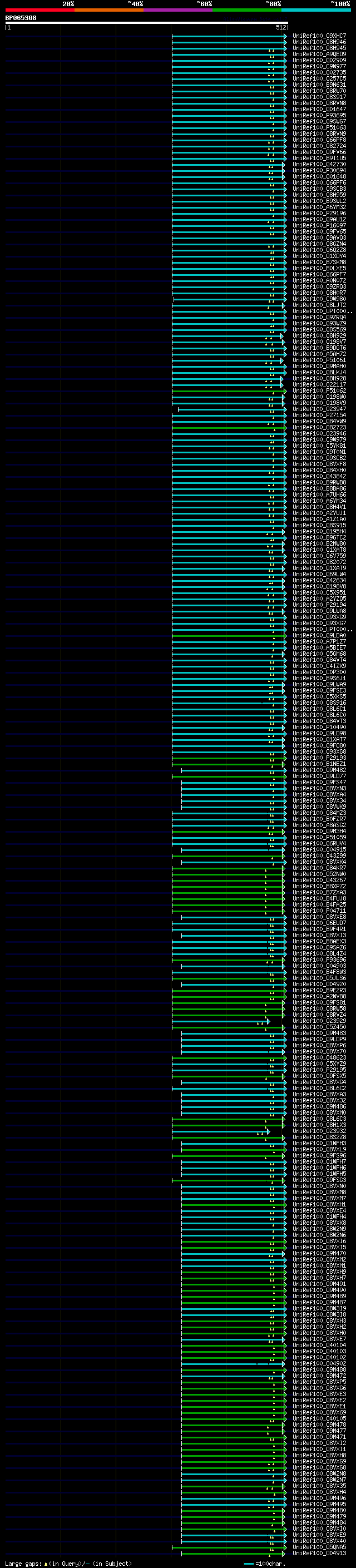Select the UniRef100_A7P1Z7 entry

pos(319,641)
